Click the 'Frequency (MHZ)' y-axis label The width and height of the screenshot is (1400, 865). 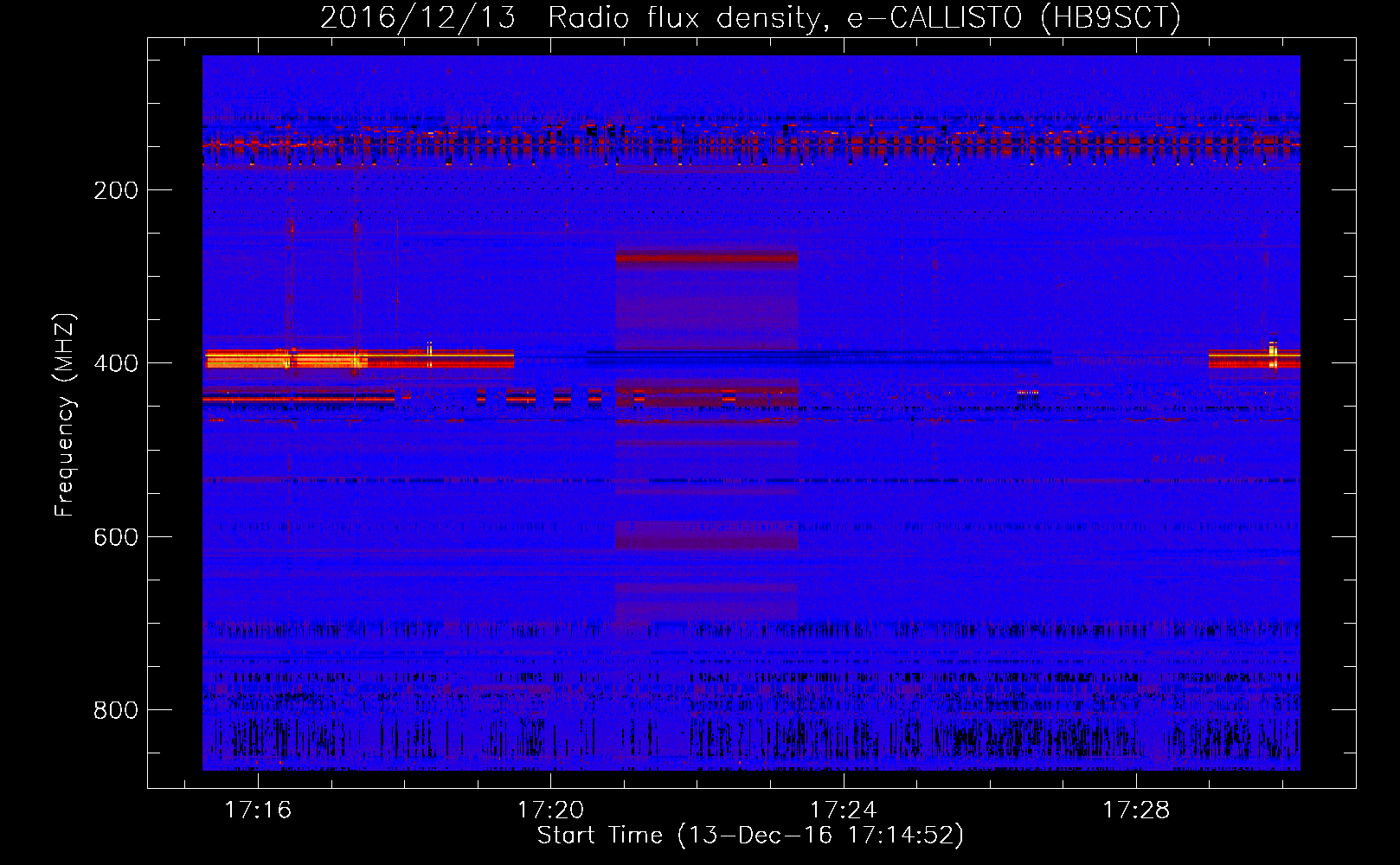tap(65, 415)
